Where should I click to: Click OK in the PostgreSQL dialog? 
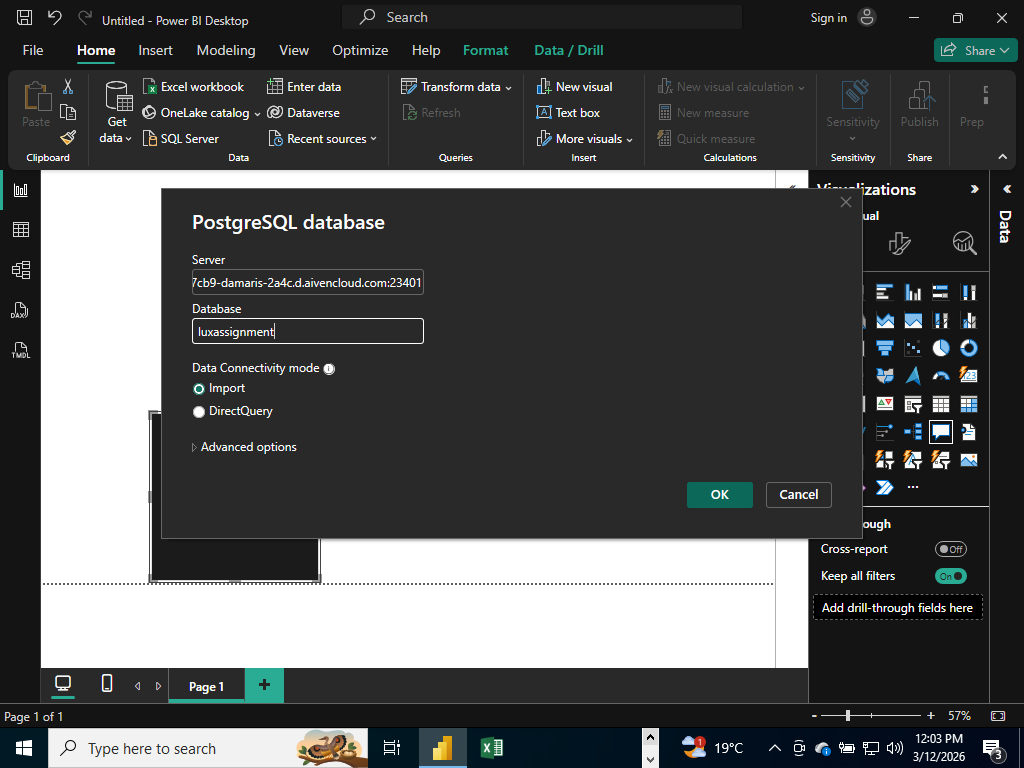click(720, 495)
